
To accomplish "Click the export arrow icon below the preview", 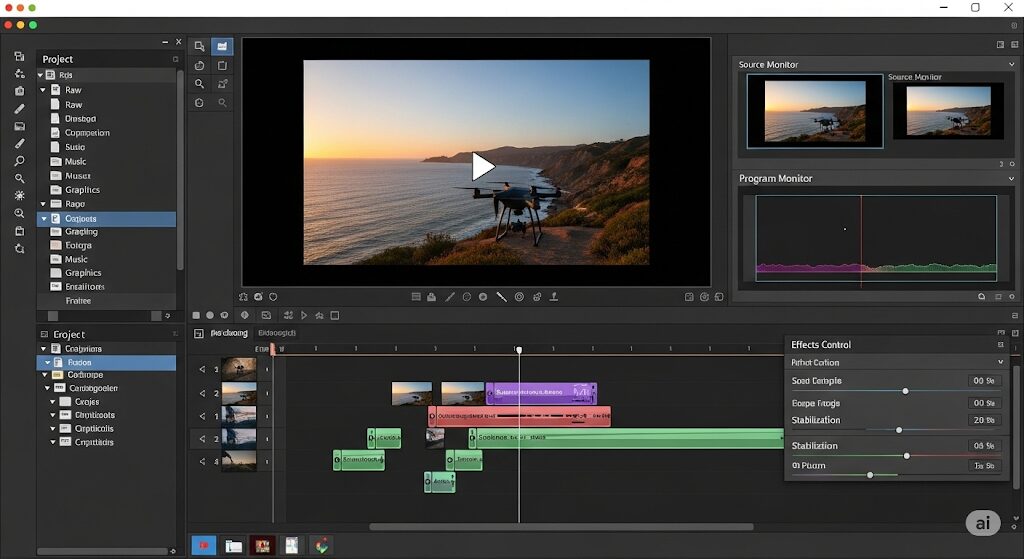I will click(x=554, y=296).
